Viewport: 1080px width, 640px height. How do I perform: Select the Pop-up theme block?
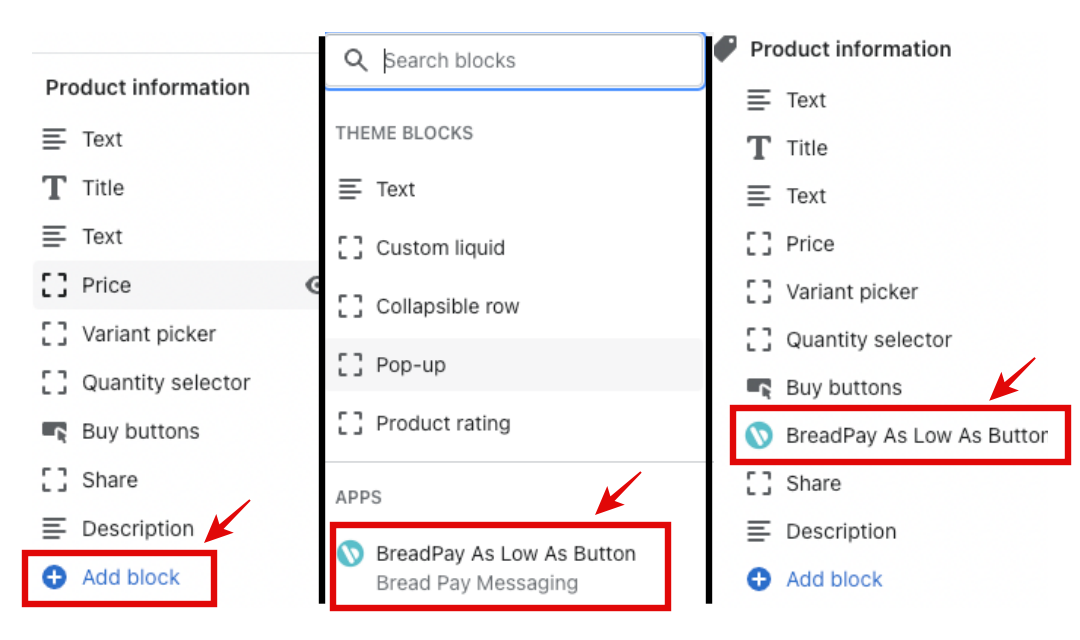pyautogui.click(x=410, y=365)
